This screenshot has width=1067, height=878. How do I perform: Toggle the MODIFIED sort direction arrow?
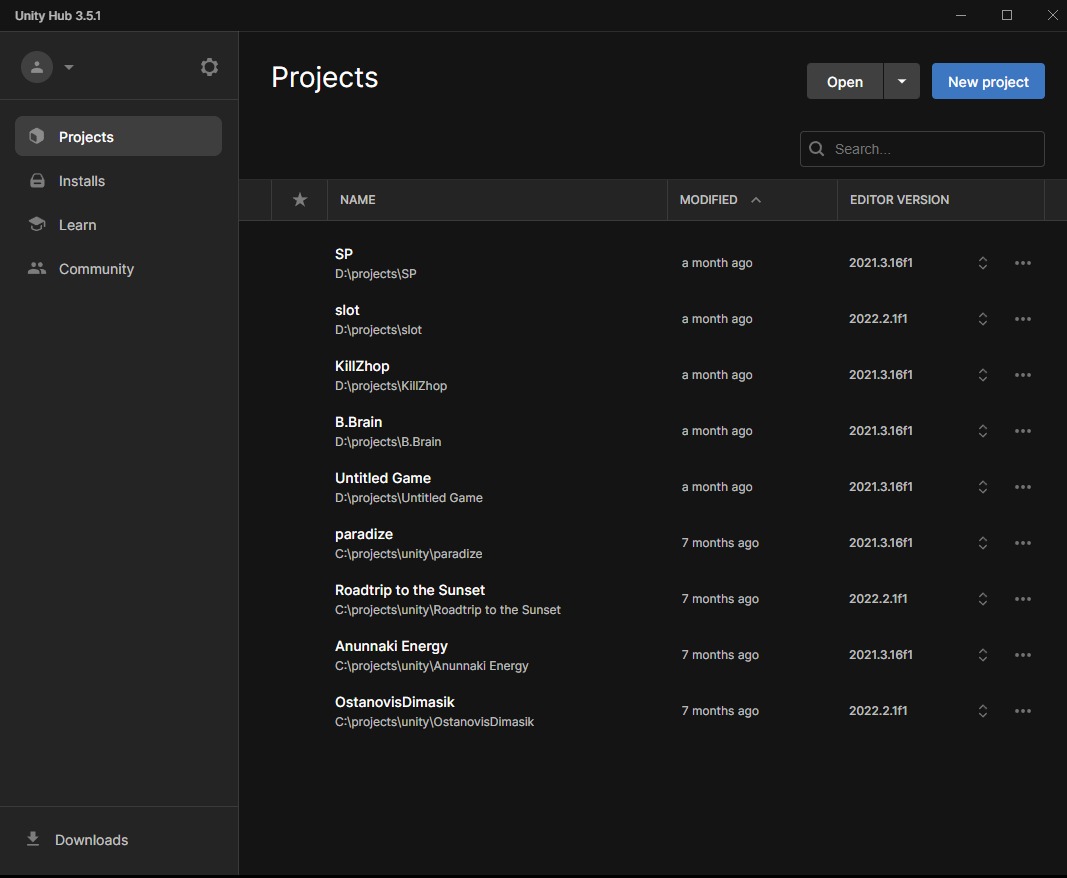point(756,199)
